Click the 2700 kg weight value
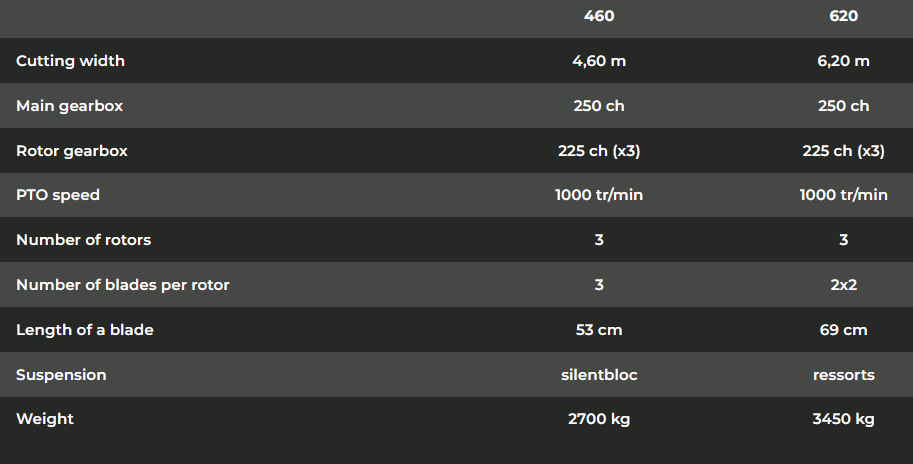 (x=599, y=419)
